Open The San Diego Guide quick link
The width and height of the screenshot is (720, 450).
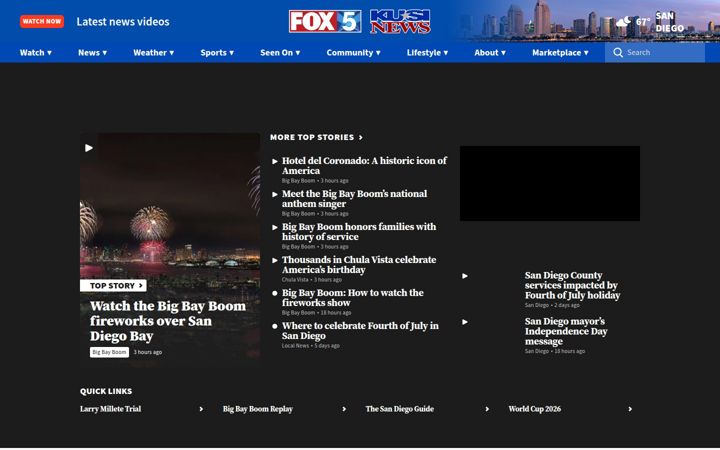tap(399, 409)
